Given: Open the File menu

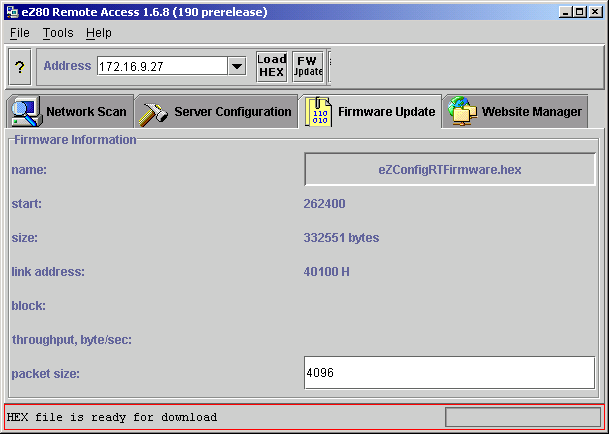Looking at the screenshot, I should (20, 33).
